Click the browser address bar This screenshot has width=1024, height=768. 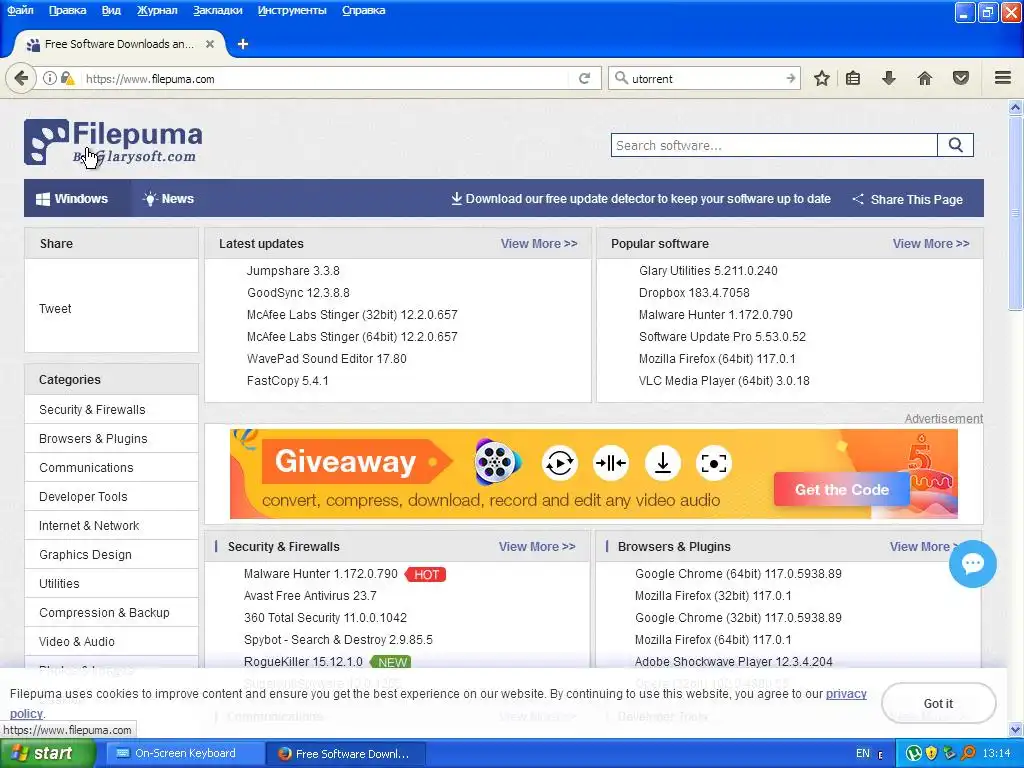327,78
